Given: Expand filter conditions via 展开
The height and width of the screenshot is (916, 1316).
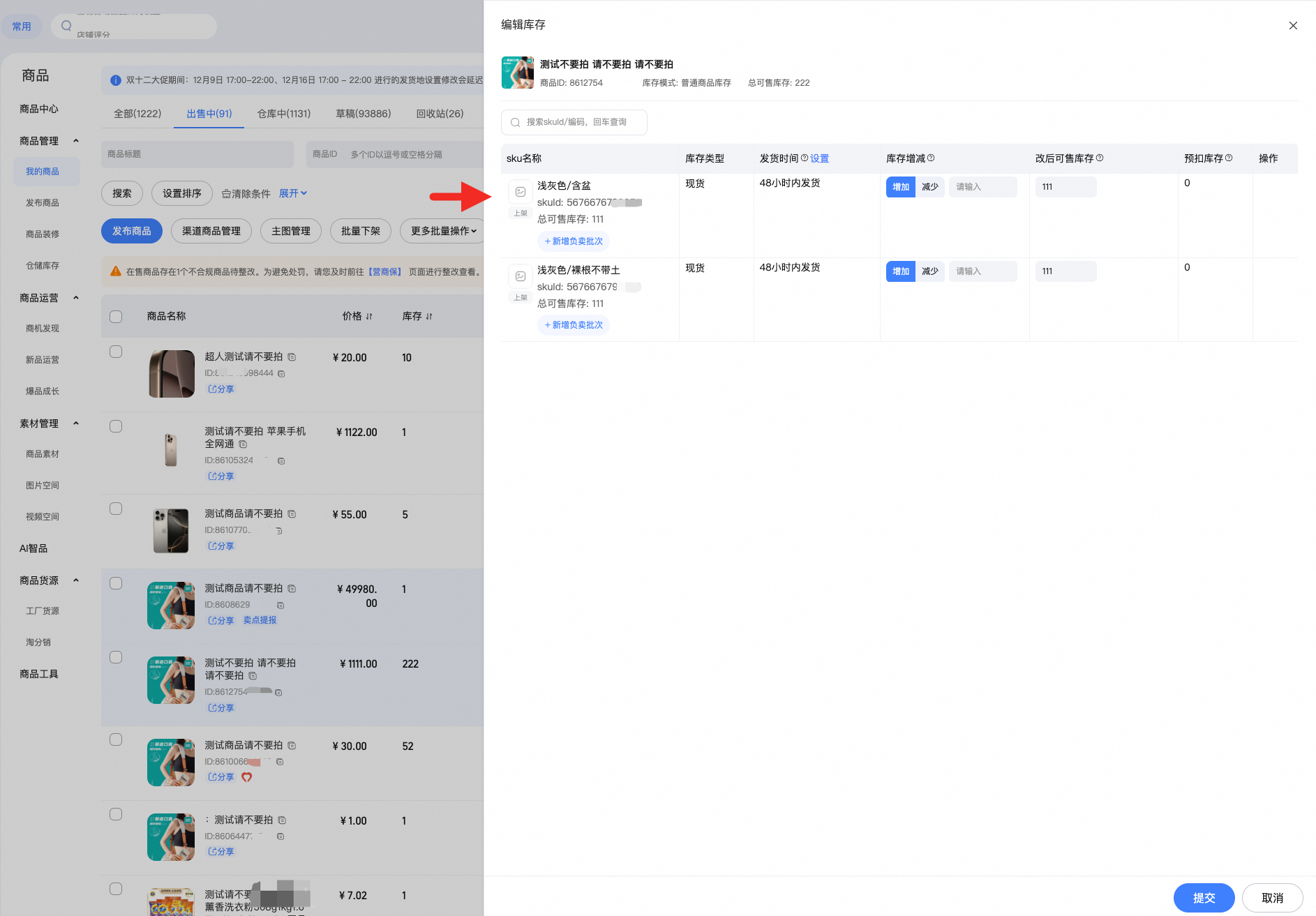Looking at the screenshot, I should coord(293,193).
